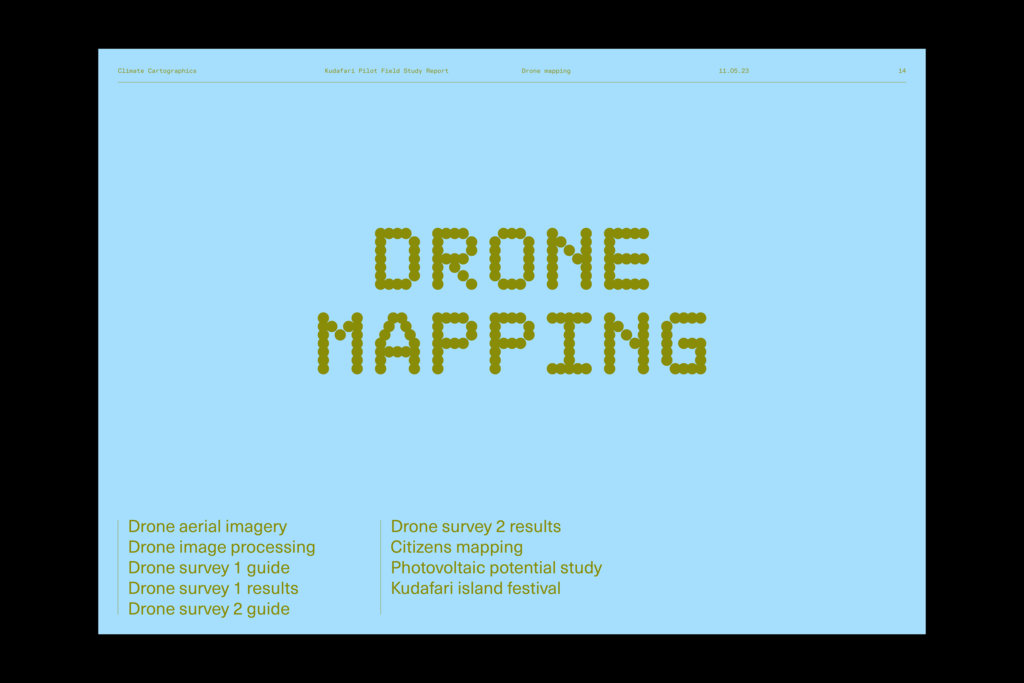Image resolution: width=1024 pixels, height=683 pixels.
Task: Jump to Drone survey 1 results
Action: tap(213, 589)
